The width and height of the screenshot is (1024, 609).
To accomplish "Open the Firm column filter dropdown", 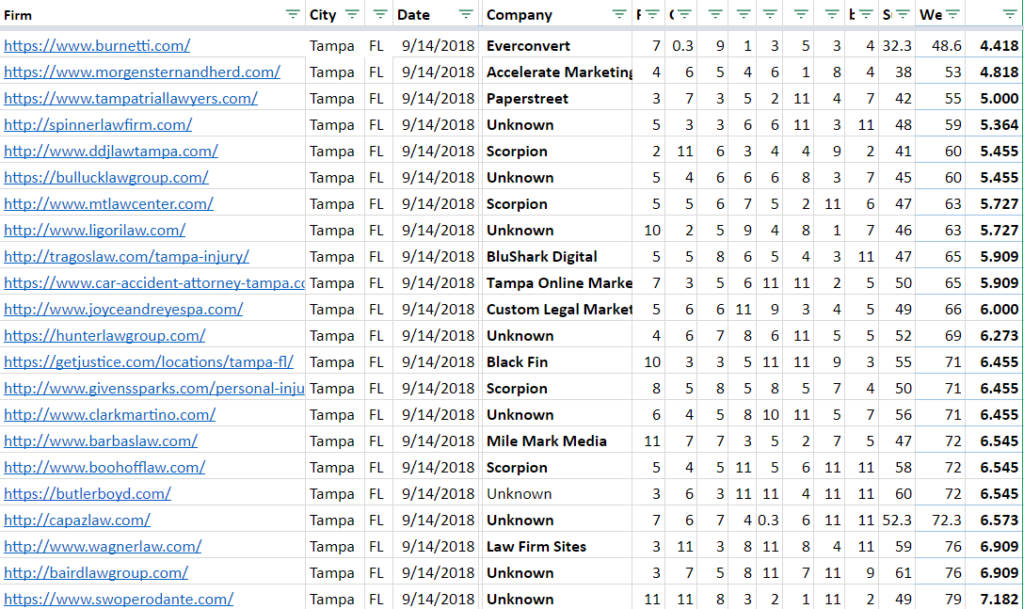I will point(292,14).
